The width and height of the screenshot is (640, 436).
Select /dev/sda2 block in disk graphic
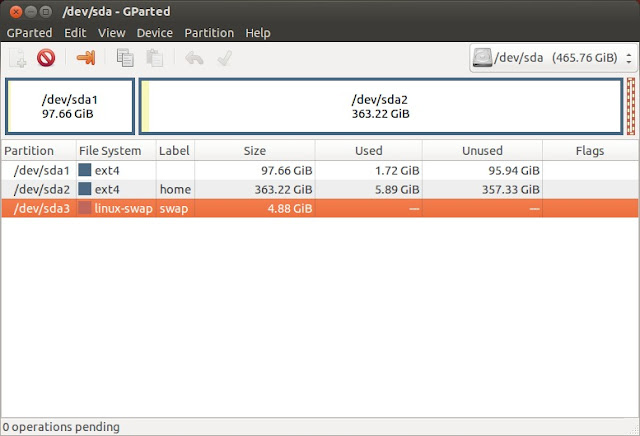point(381,106)
